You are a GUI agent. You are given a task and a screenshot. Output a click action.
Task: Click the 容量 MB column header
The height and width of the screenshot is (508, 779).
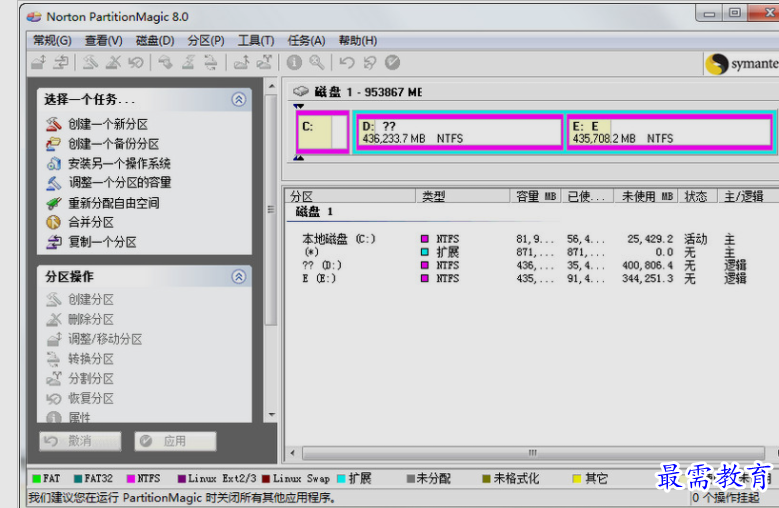click(536, 196)
